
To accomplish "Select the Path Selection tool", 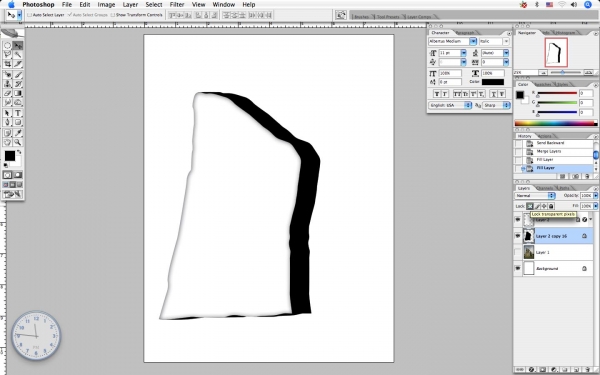I will click(x=7, y=113).
